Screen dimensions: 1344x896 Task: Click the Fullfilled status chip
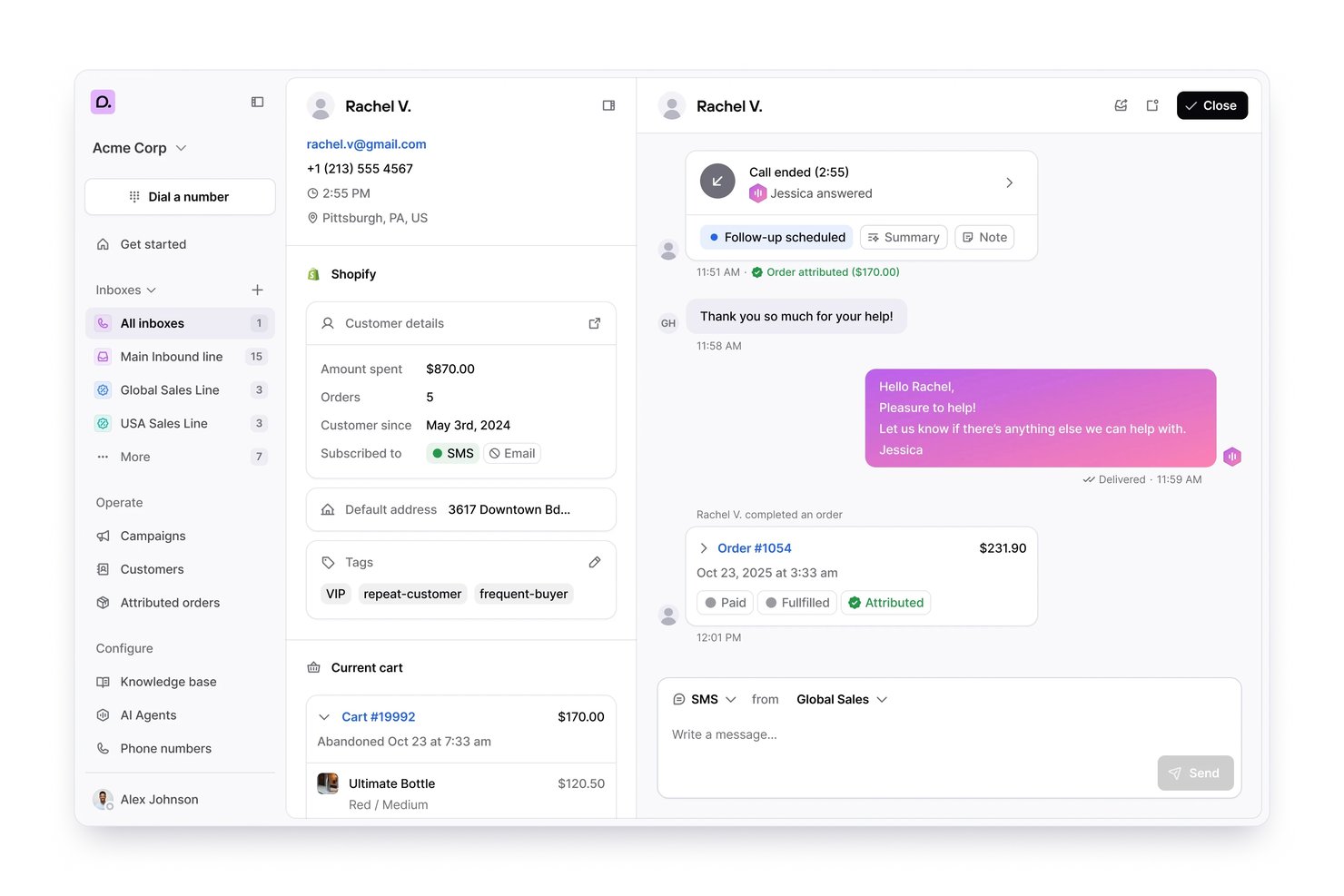(797, 603)
